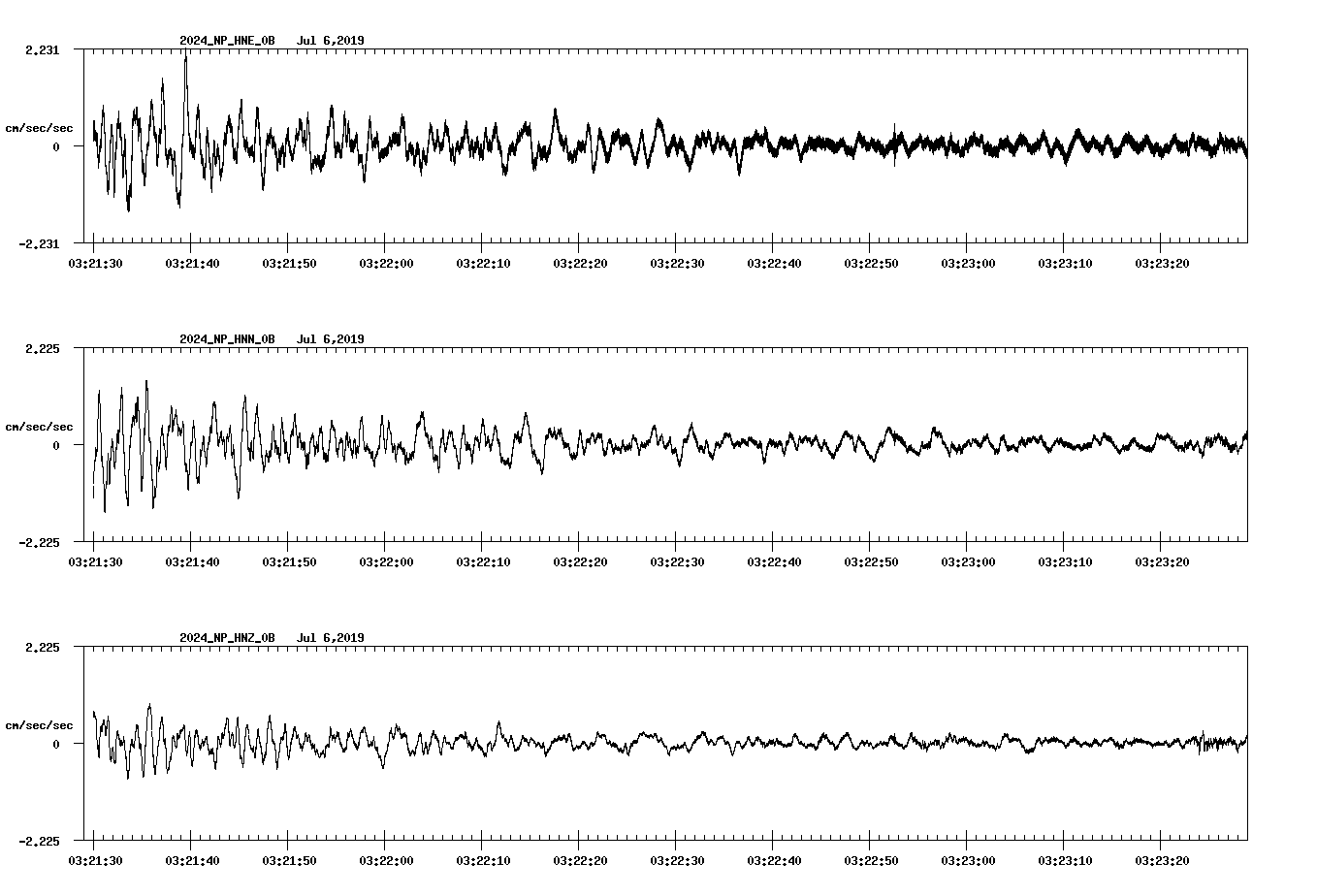
Task: Select the cm/sec/sec unit label on HNN plot
Action: pyautogui.click(x=39, y=427)
